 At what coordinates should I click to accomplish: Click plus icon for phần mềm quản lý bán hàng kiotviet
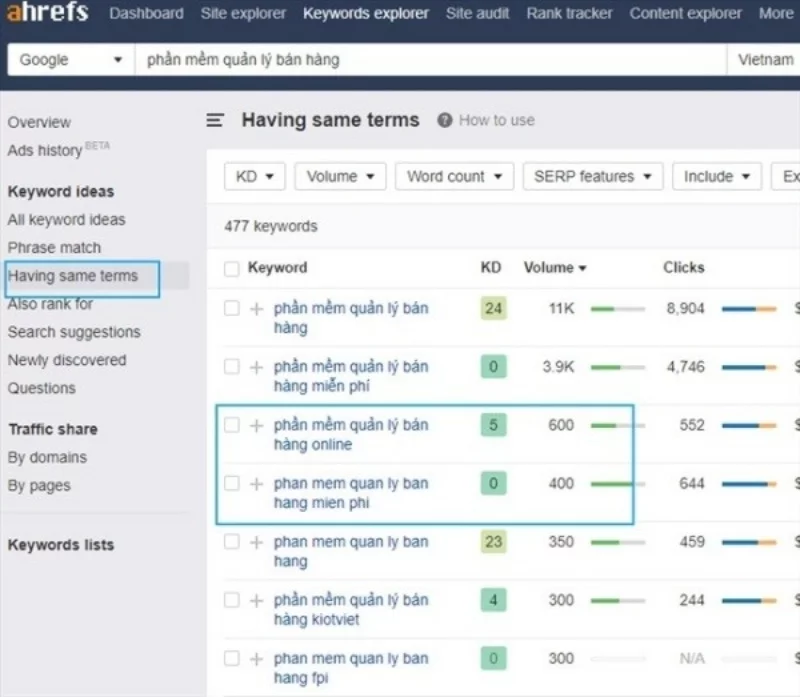tap(257, 600)
